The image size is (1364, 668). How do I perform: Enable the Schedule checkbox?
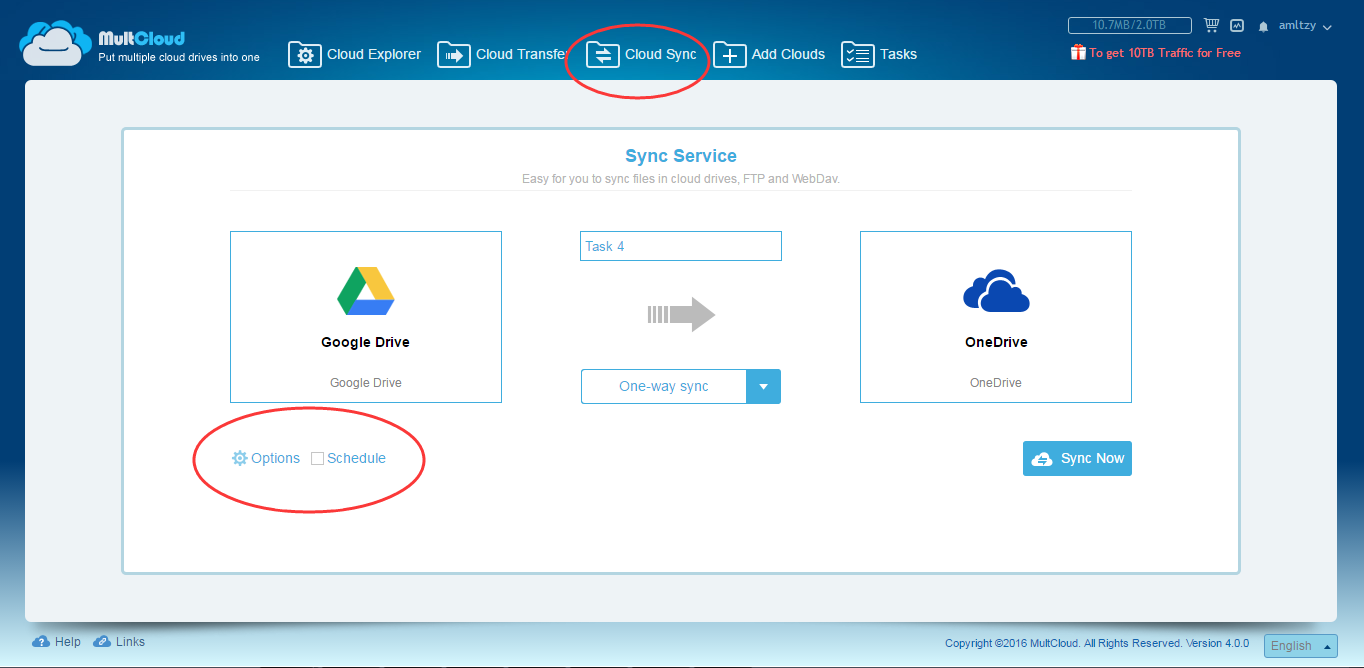pos(317,459)
